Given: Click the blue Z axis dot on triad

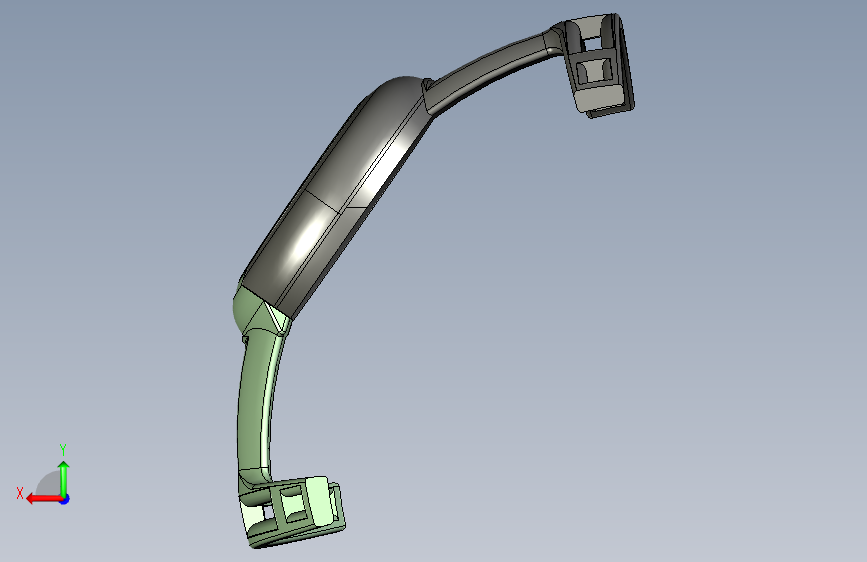Looking at the screenshot, I should (x=65, y=499).
